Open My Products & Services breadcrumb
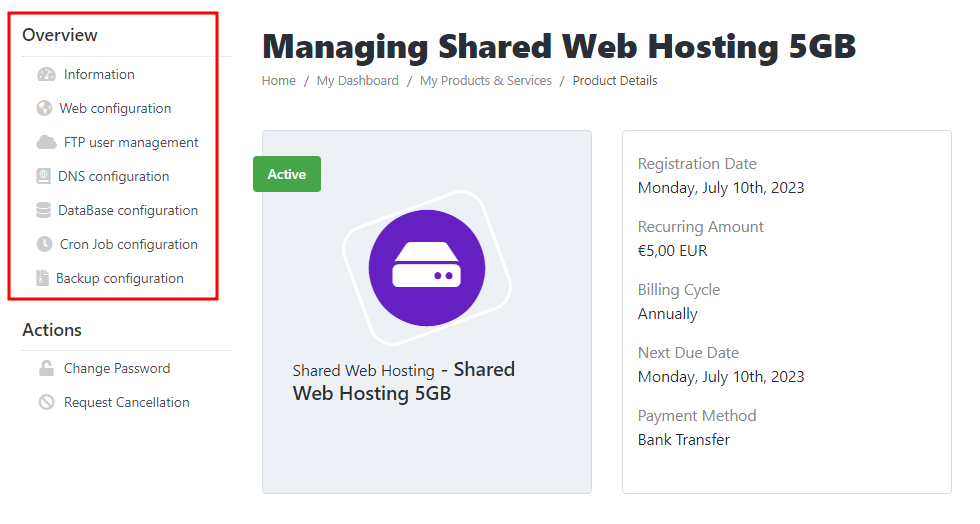 click(486, 81)
